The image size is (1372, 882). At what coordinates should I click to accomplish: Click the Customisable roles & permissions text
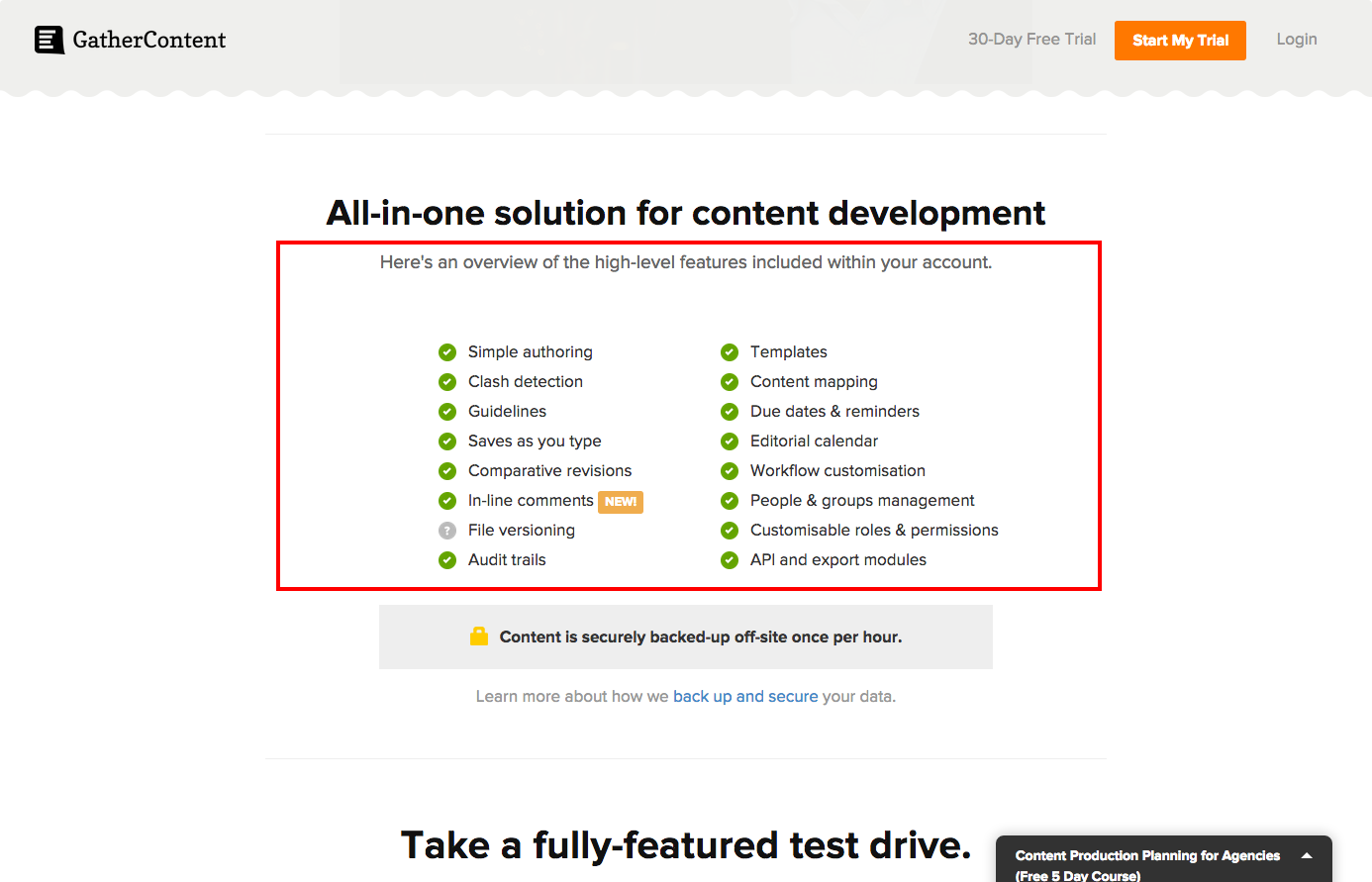tap(874, 531)
